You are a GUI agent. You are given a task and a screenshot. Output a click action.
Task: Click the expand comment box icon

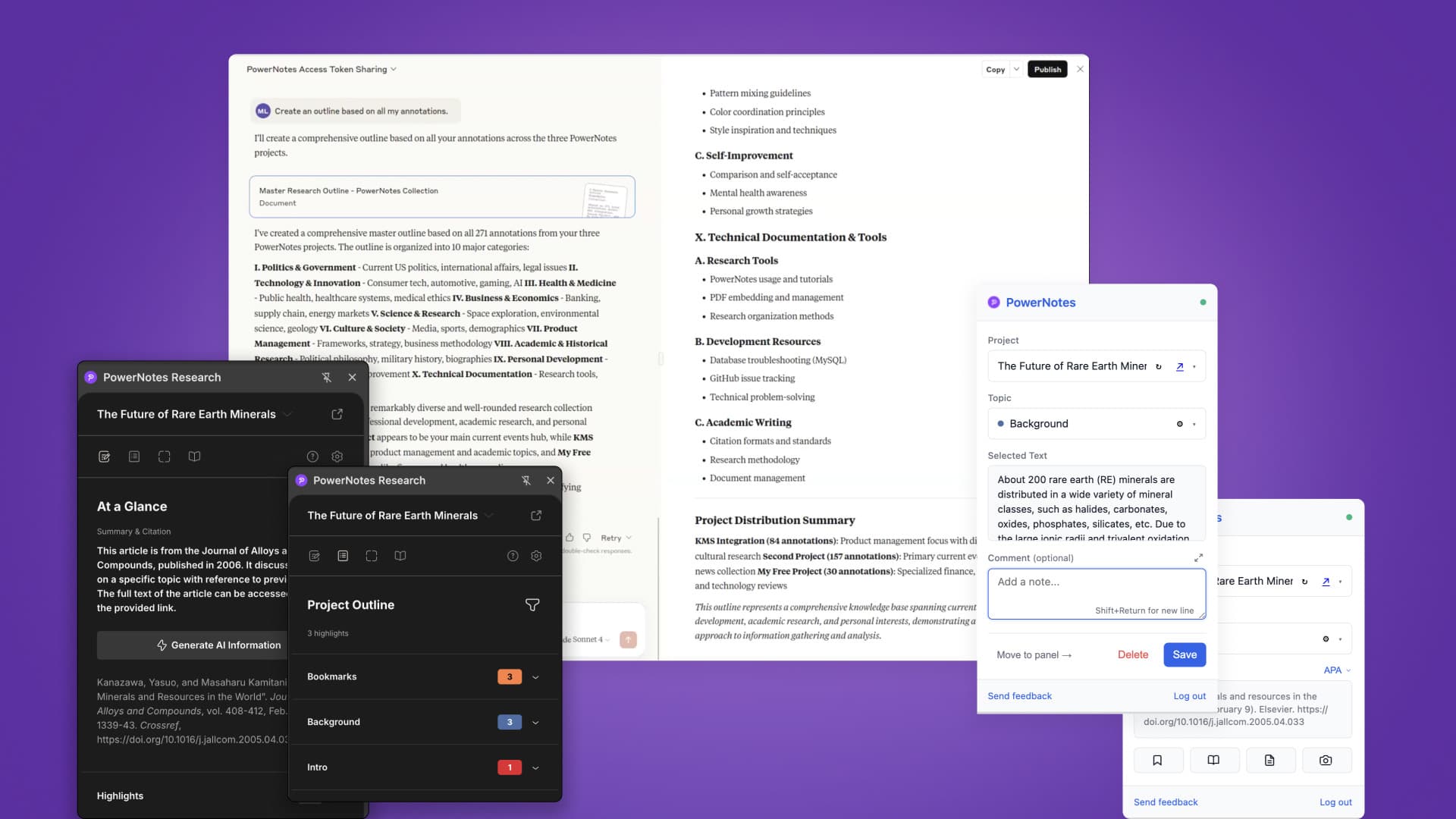(x=1198, y=557)
